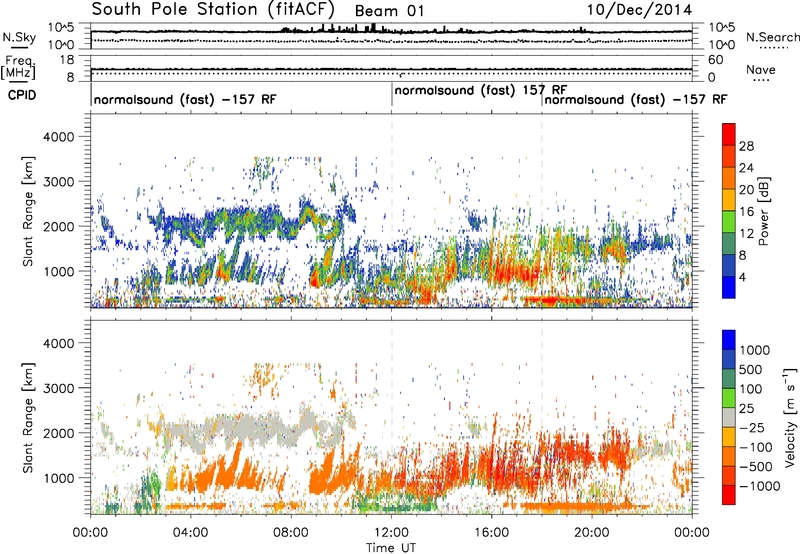
Task: Click the 'normalsound (fast) 157 RF' CPID label
Action: [481, 90]
